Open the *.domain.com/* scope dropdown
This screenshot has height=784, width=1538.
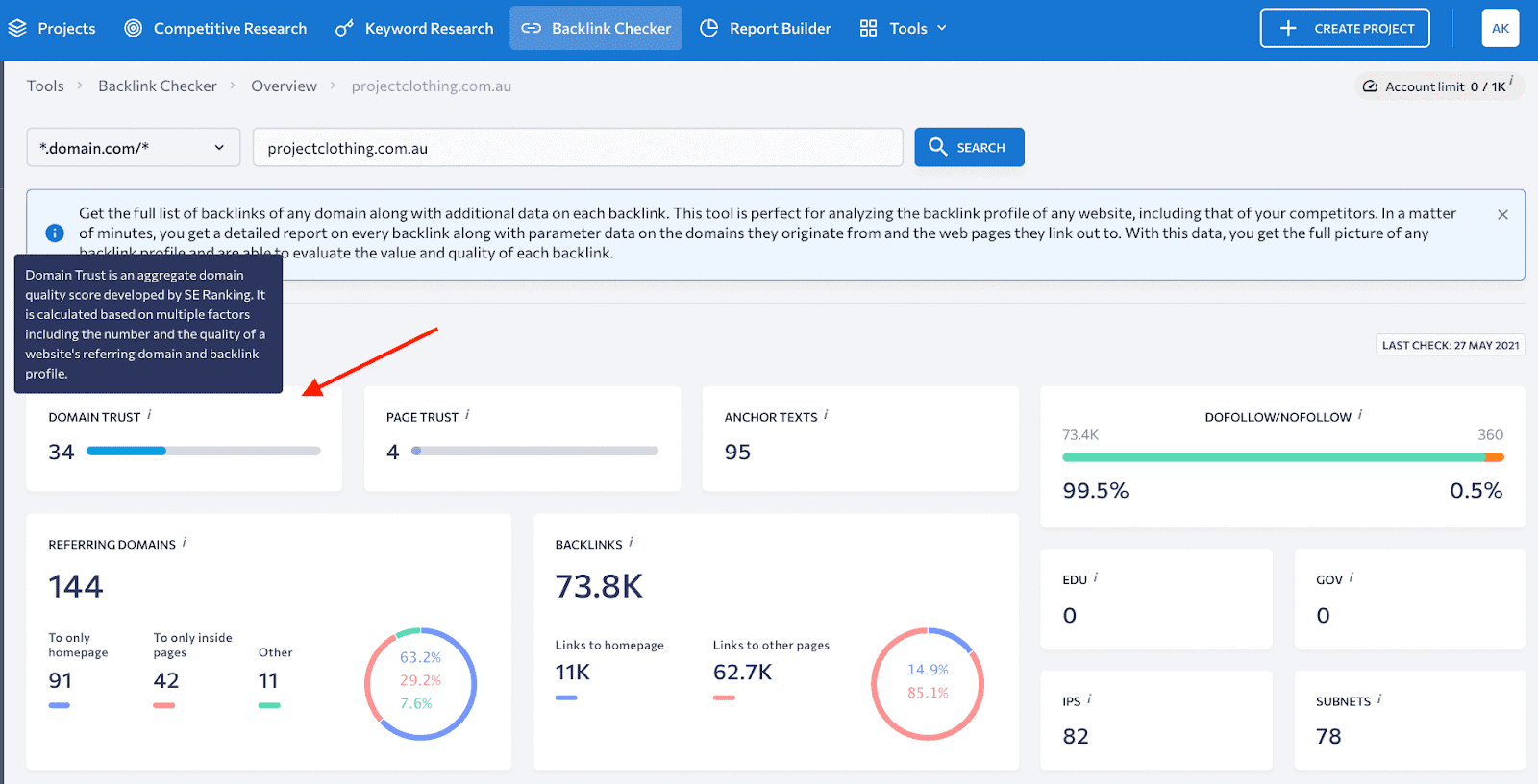click(133, 148)
